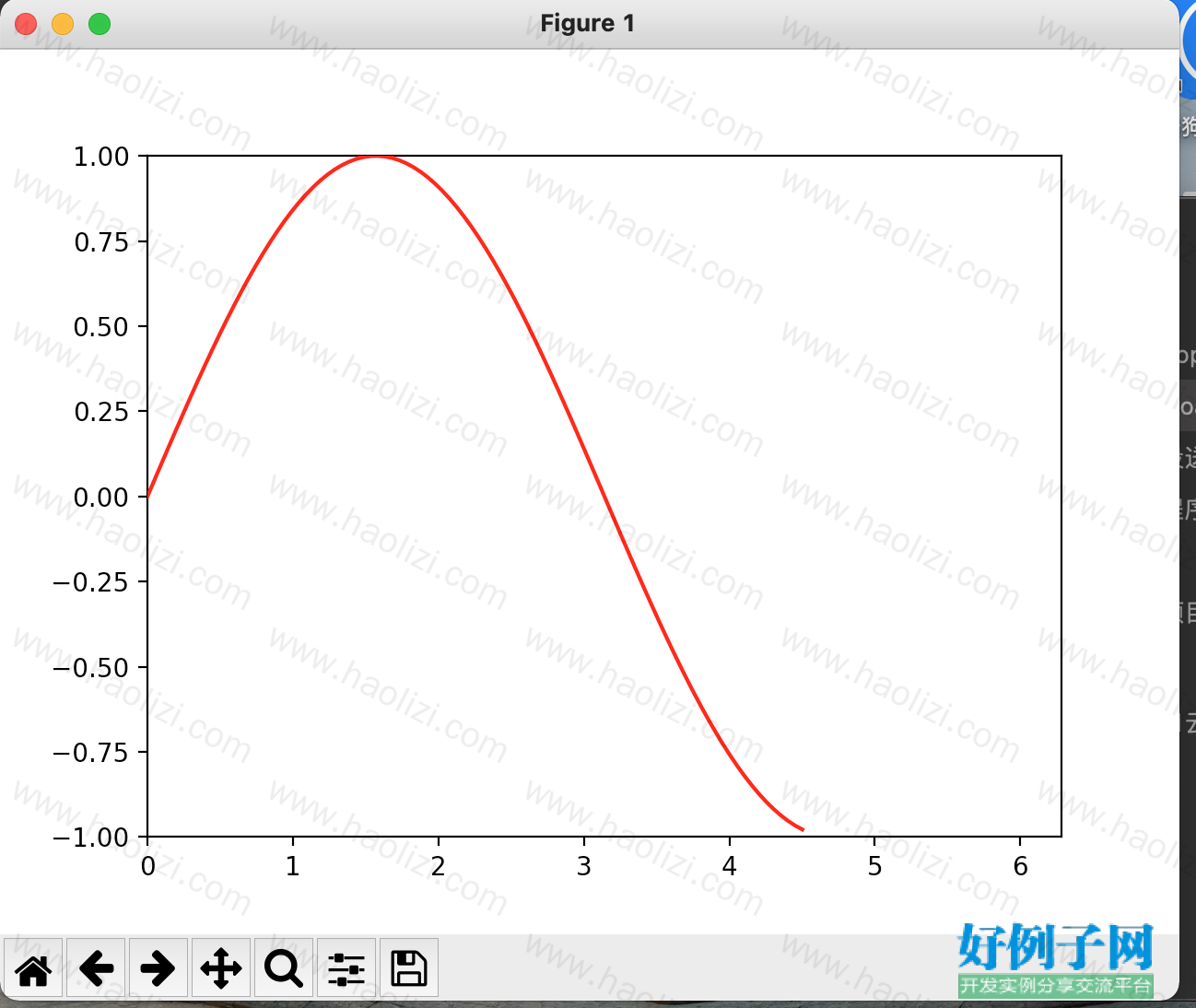The image size is (1196, 1008).
Task: Click x-axis tick label 0
Action: [147, 866]
